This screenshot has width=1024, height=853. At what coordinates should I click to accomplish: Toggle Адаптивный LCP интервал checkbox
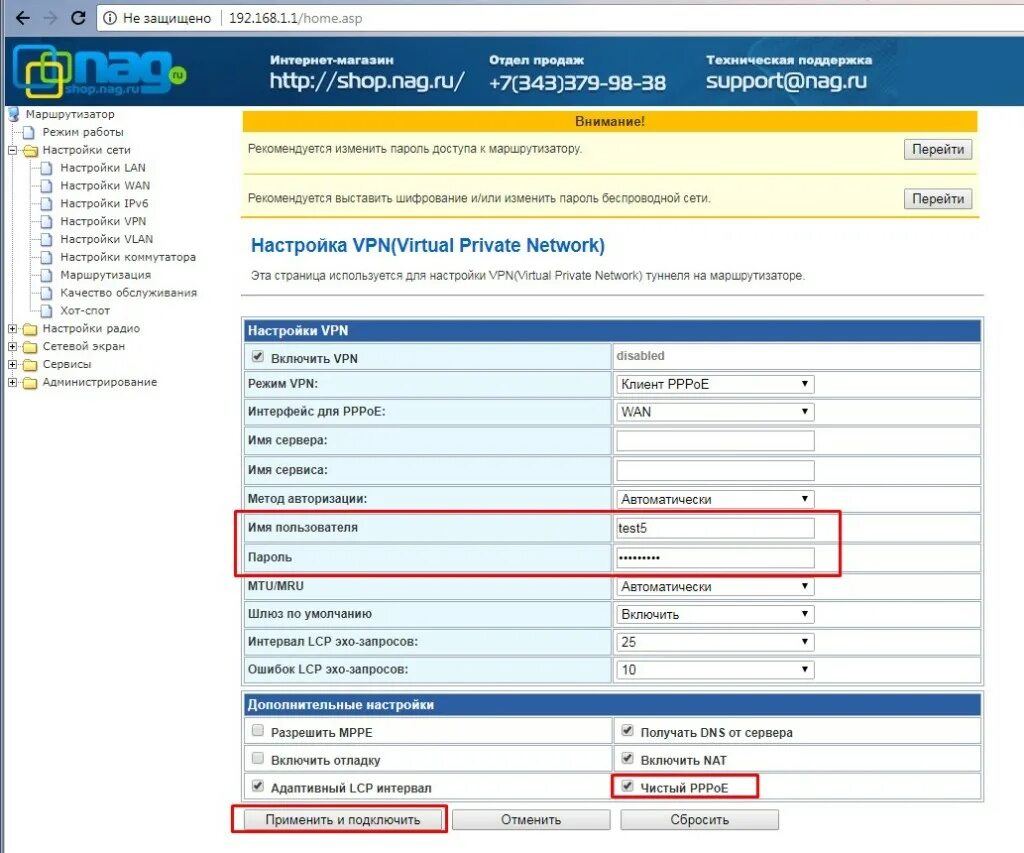[x=258, y=786]
